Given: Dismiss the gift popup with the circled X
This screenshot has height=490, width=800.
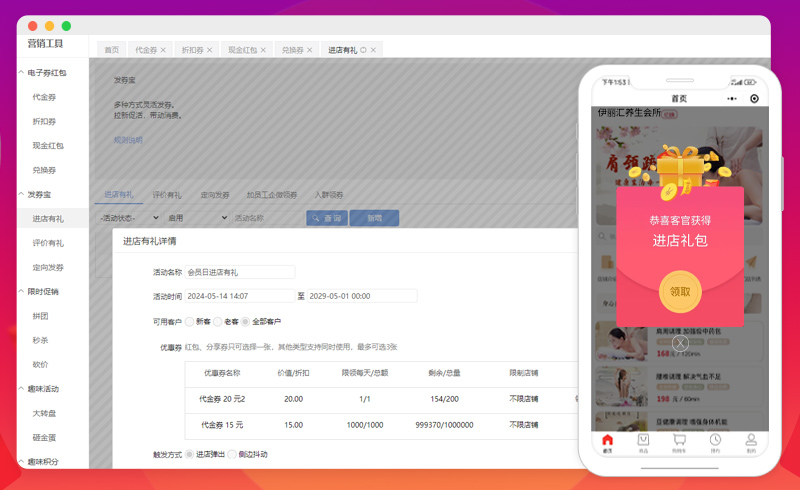Looking at the screenshot, I should click(x=680, y=343).
